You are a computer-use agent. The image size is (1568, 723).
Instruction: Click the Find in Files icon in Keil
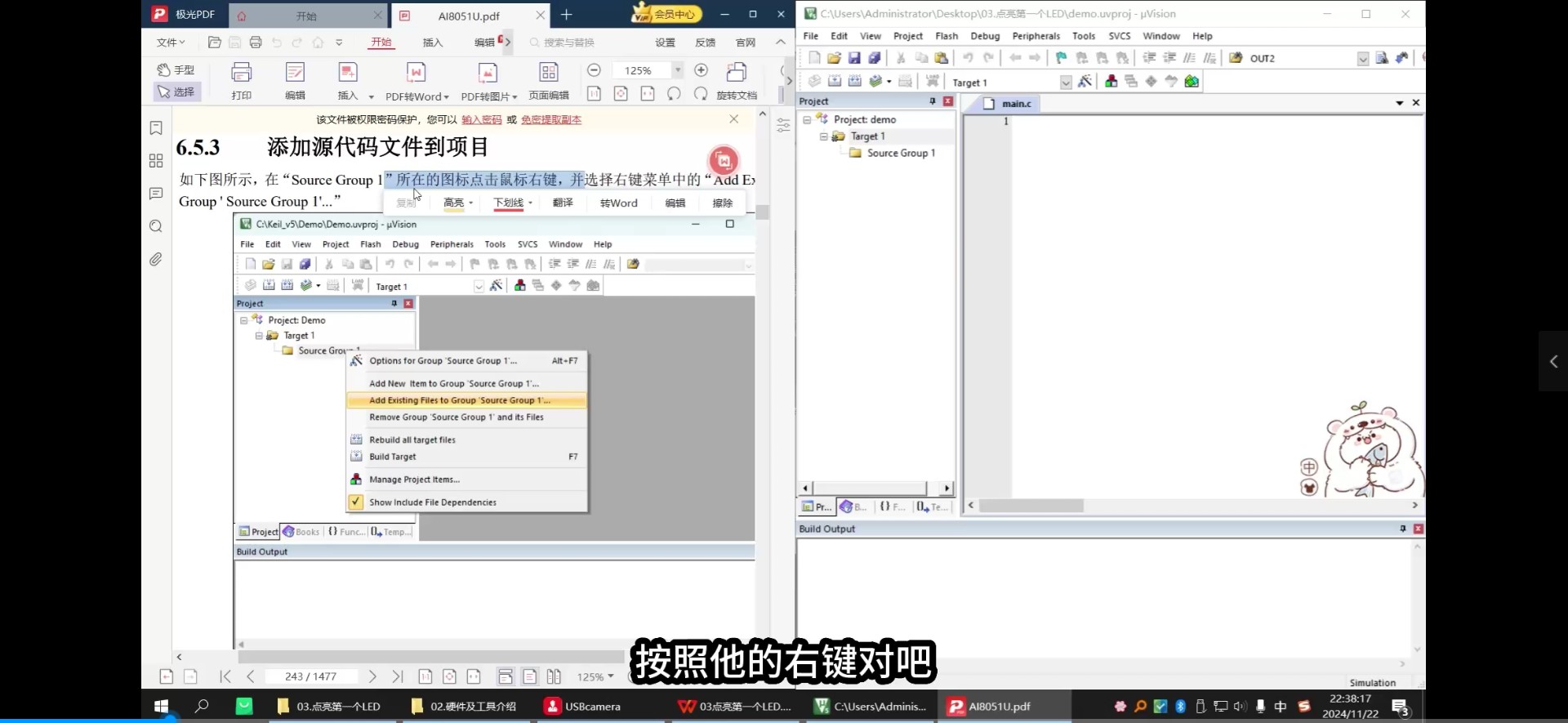1236,58
